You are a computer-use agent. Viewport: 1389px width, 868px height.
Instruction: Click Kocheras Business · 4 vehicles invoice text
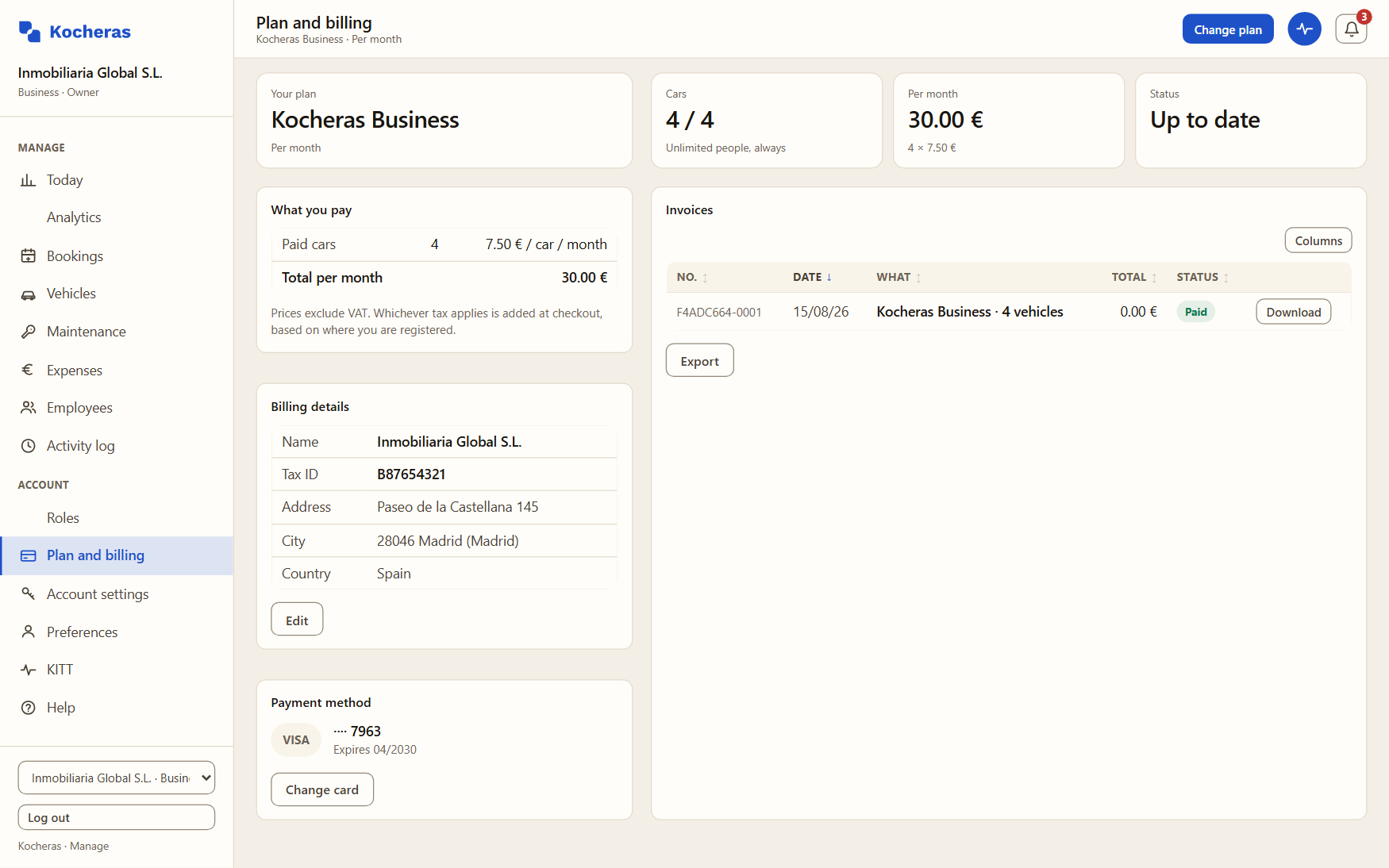pos(970,312)
